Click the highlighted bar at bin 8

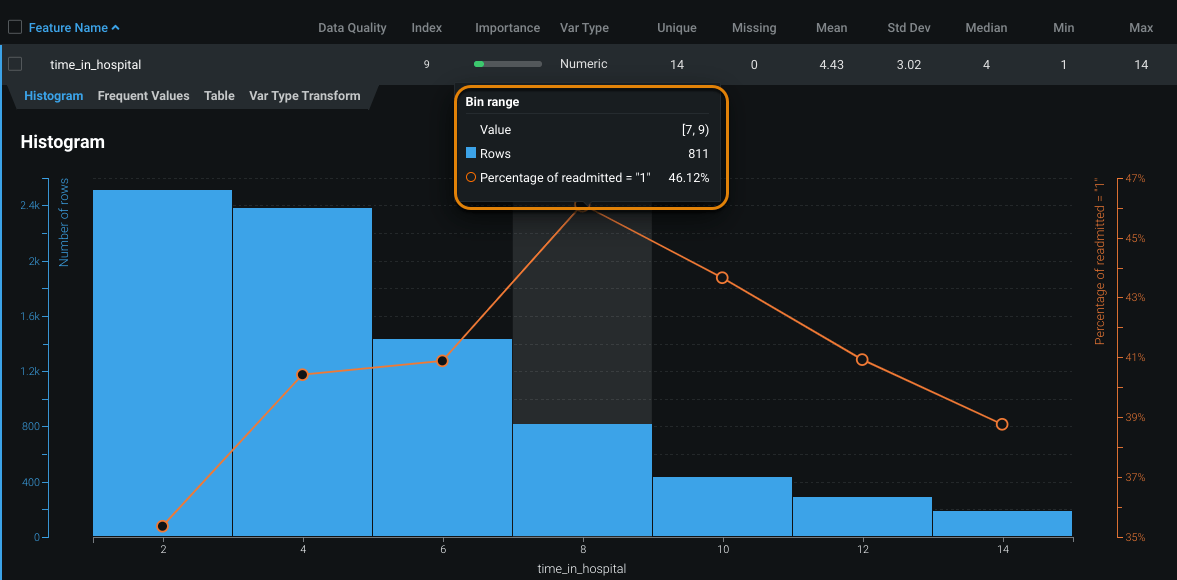click(582, 480)
